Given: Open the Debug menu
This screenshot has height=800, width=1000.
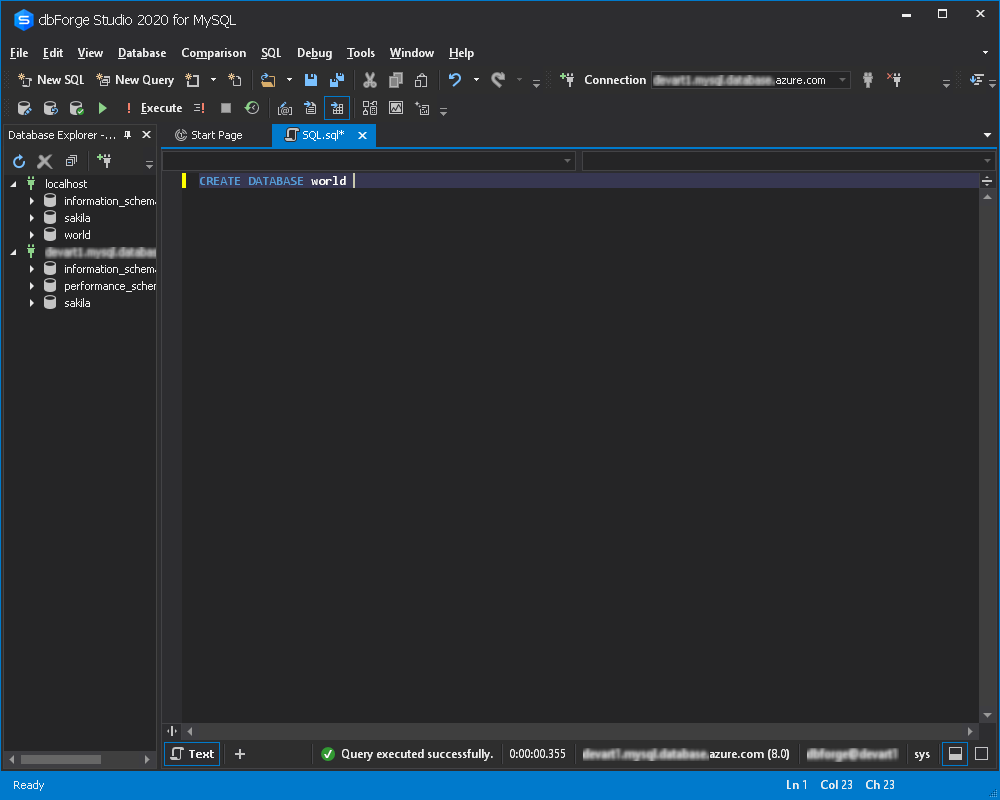Looking at the screenshot, I should tap(314, 53).
